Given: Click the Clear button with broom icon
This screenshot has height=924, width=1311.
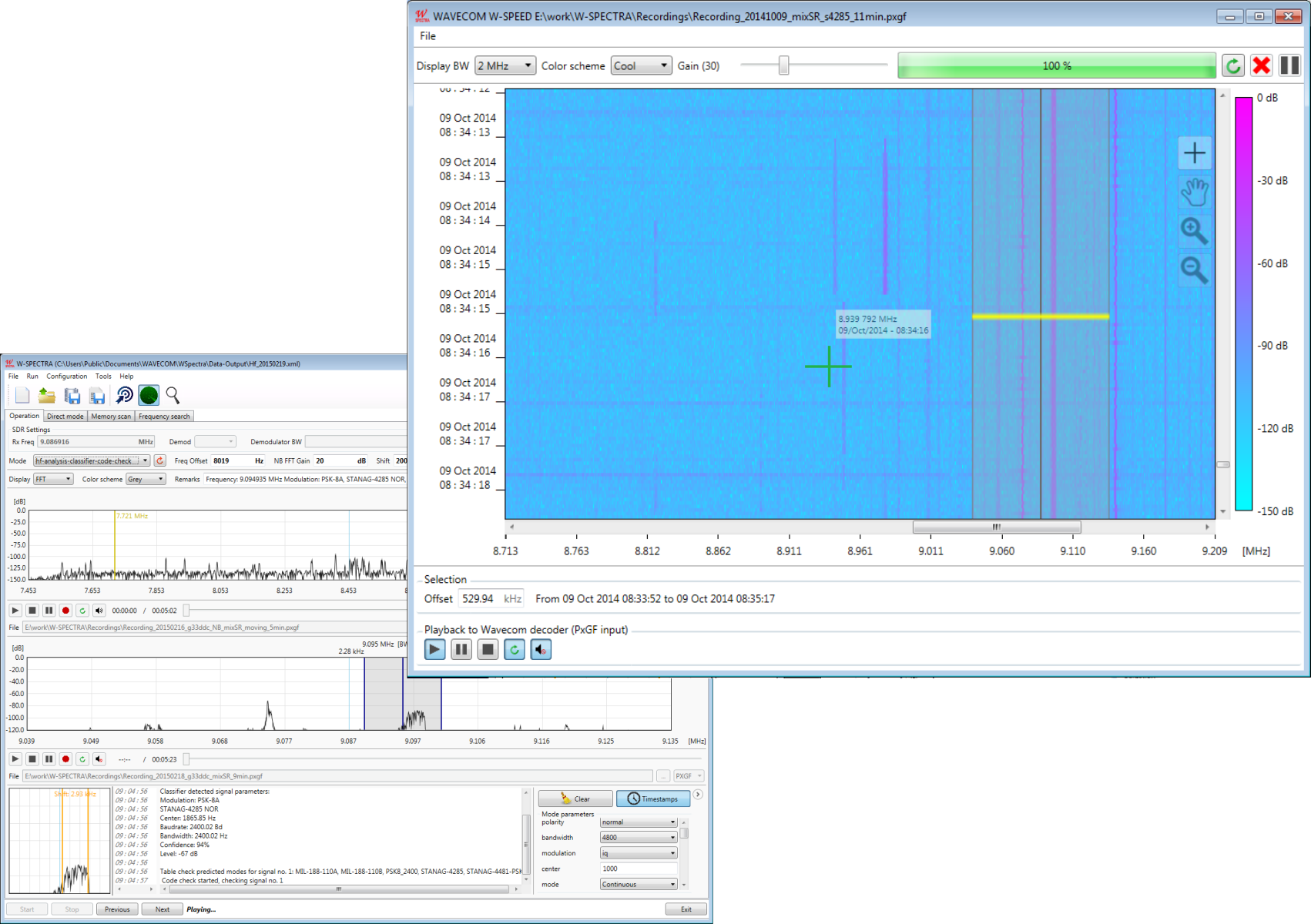Looking at the screenshot, I should pyautogui.click(x=575, y=798).
